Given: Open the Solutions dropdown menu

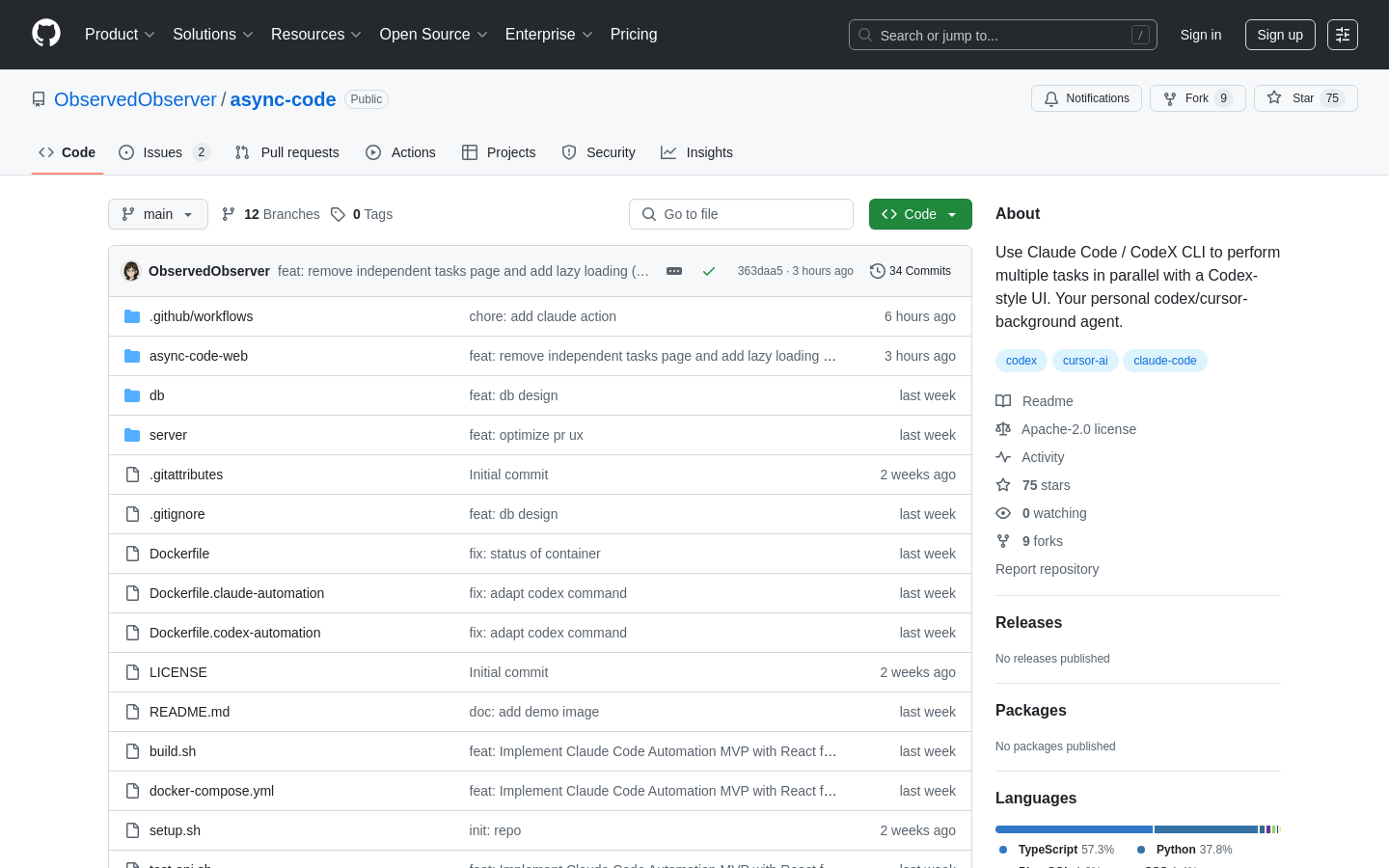Looking at the screenshot, I should pos(213,35).
